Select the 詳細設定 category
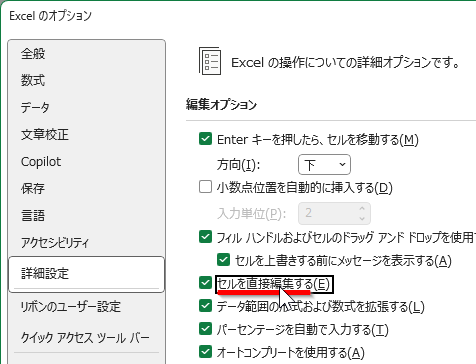The width and height of the screenshot is (476, 364). pyautogui.click(x=87, y=274)
